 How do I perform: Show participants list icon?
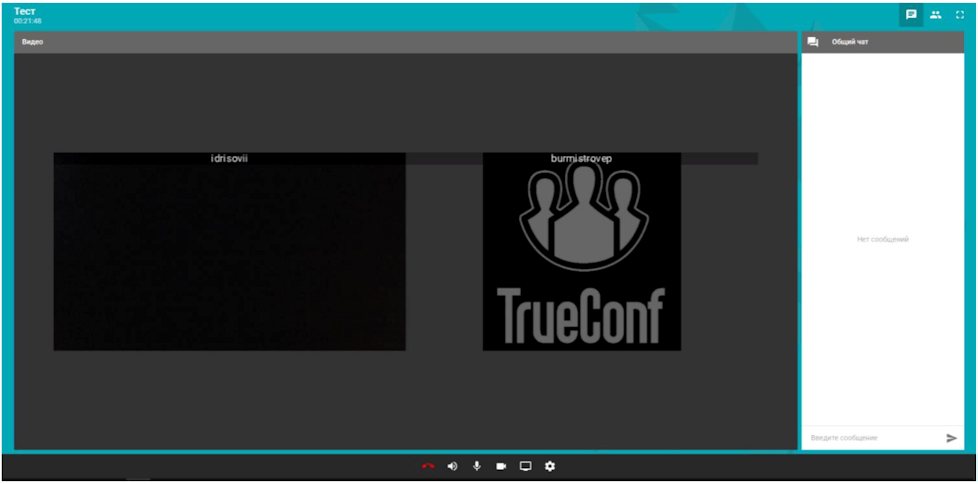936,15
